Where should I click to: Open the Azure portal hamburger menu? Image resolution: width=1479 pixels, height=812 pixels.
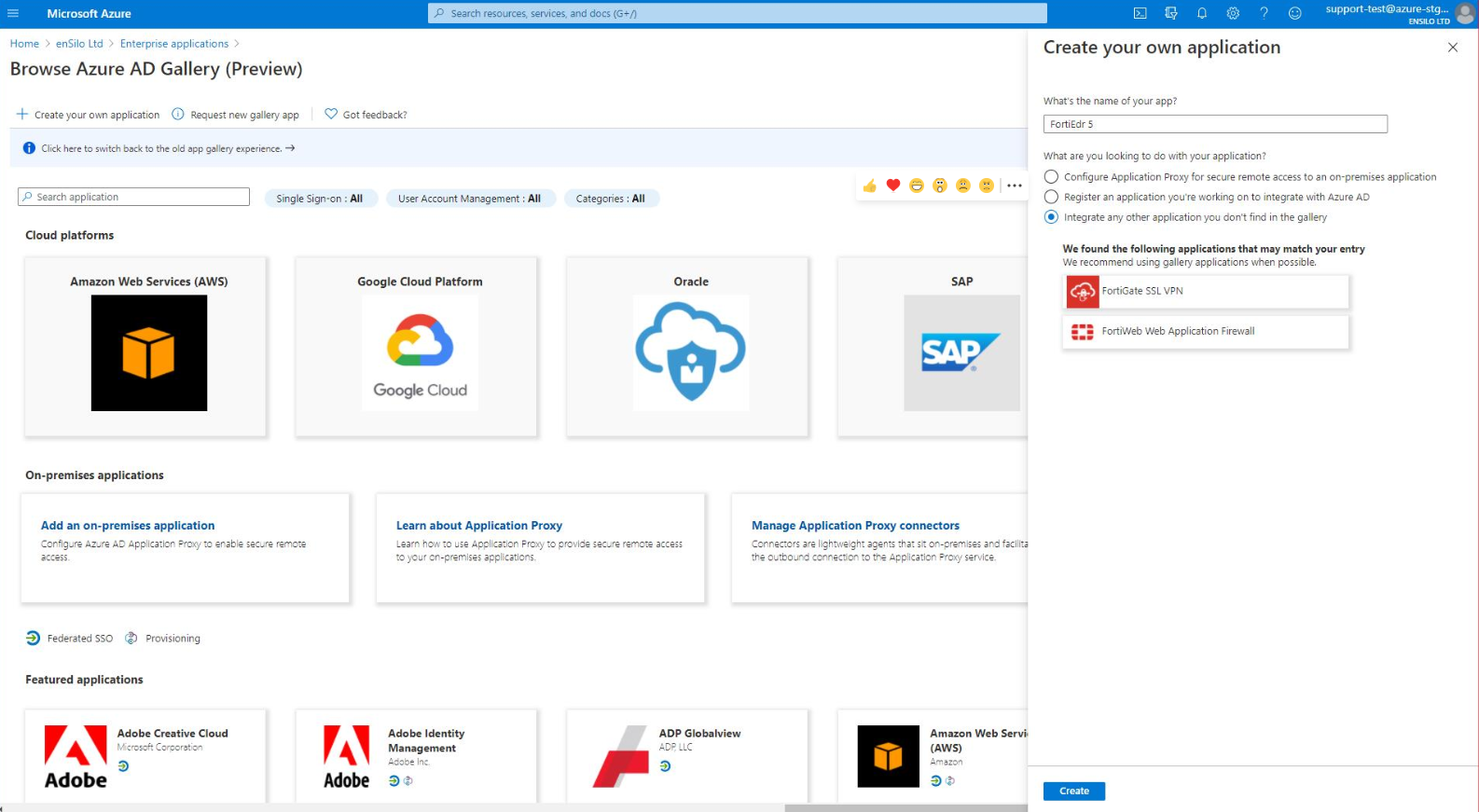pos(13,13)
